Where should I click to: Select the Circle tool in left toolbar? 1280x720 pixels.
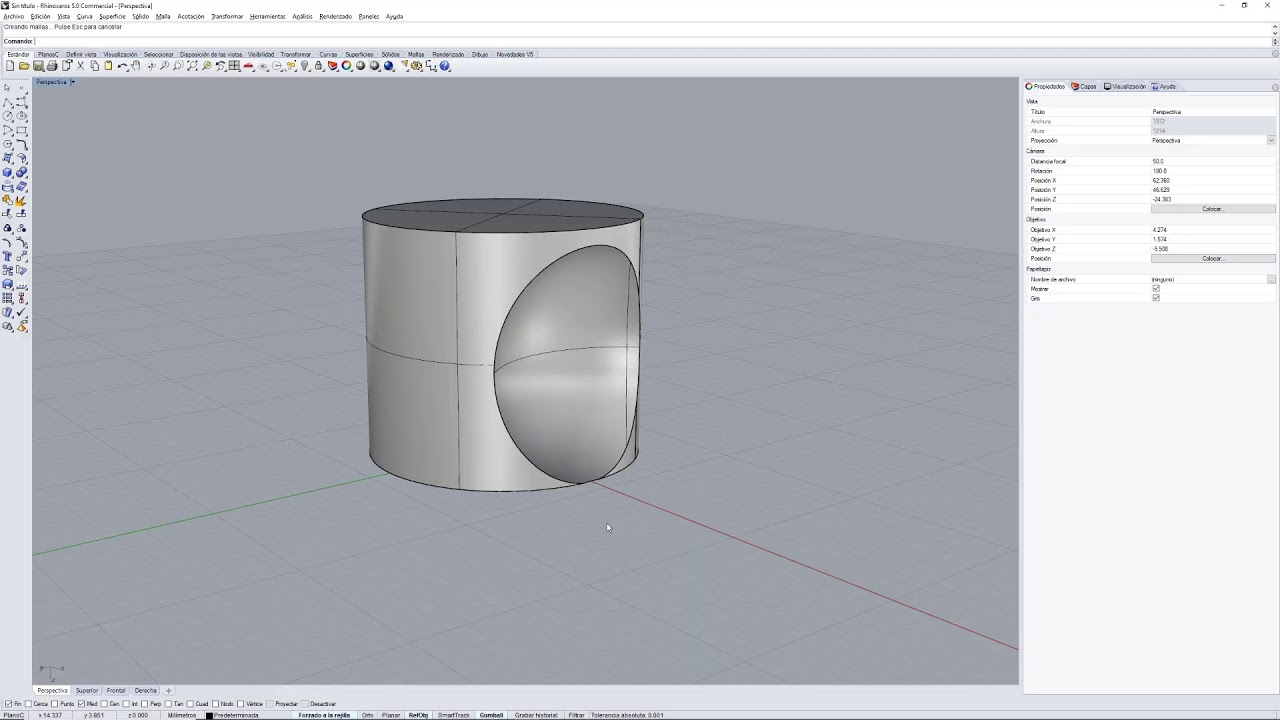point(8,116)
